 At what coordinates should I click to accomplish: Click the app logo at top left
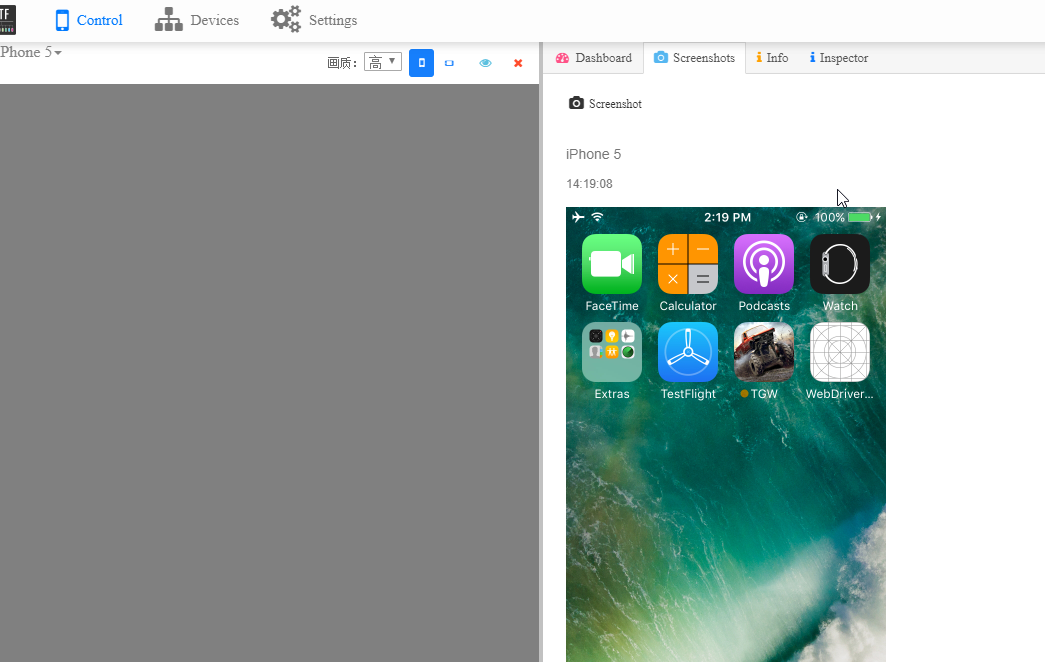click(7, 20)
